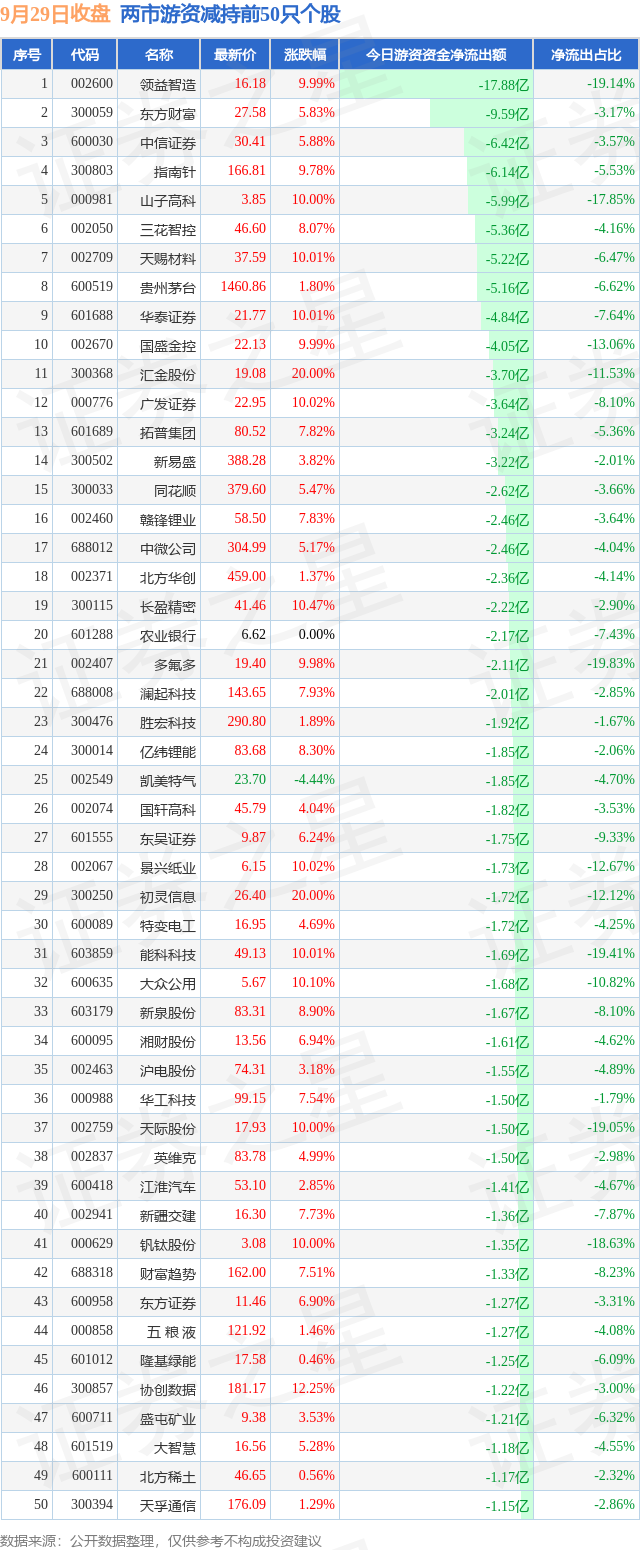Click stock code 002709
Screen dimensions: 640x1550
[x=92, y=258]
